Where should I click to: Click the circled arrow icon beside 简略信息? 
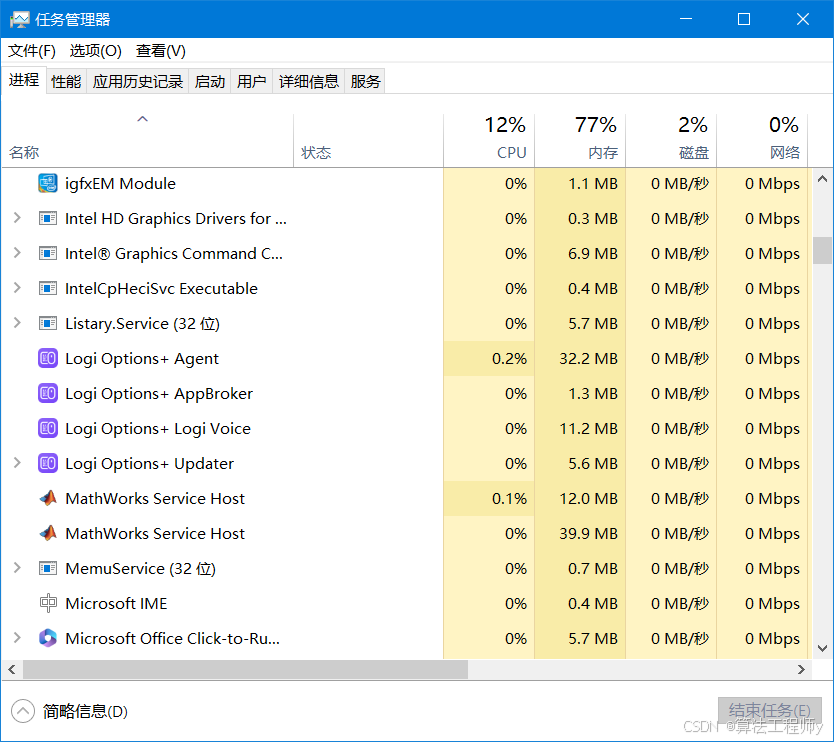(x=23, y=711)
